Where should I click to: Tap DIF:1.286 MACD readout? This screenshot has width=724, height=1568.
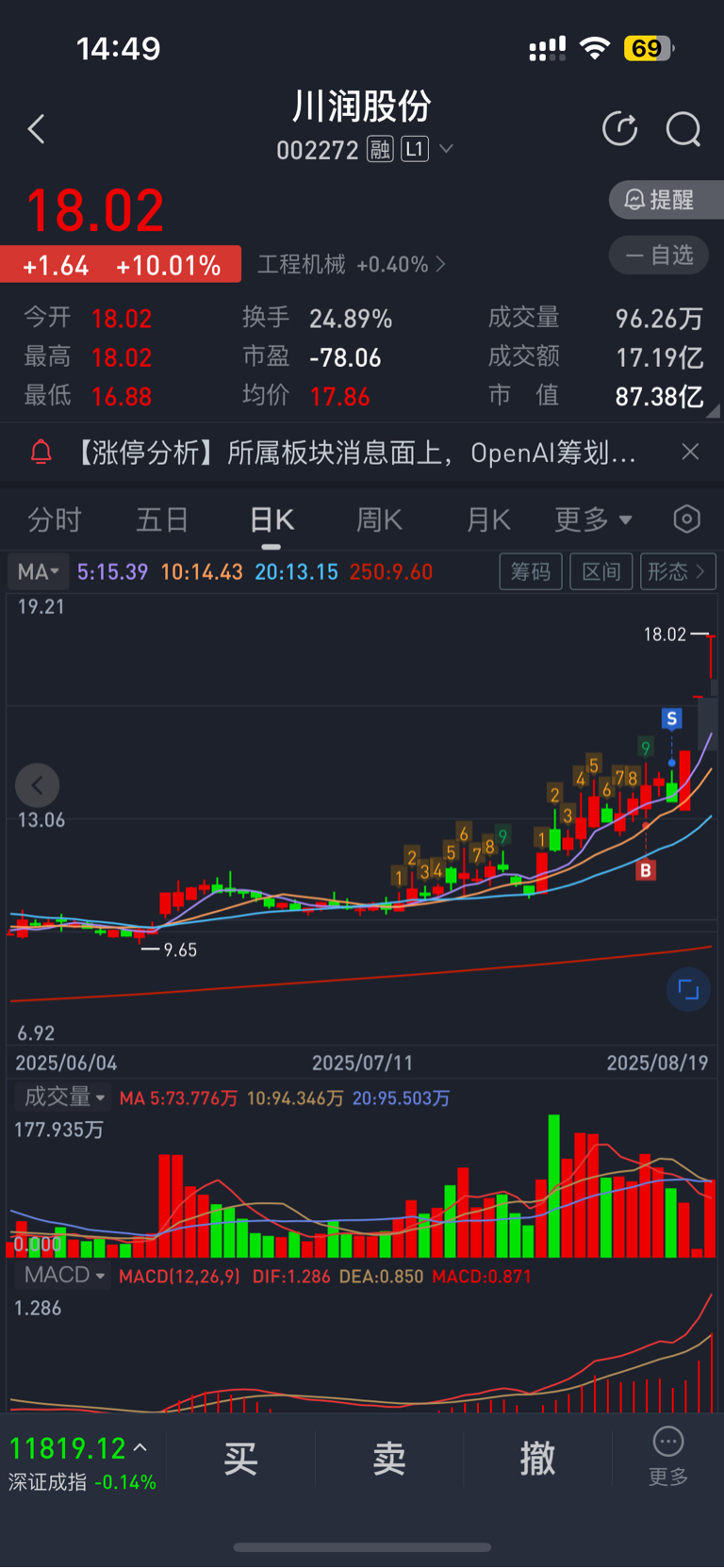291,1276
